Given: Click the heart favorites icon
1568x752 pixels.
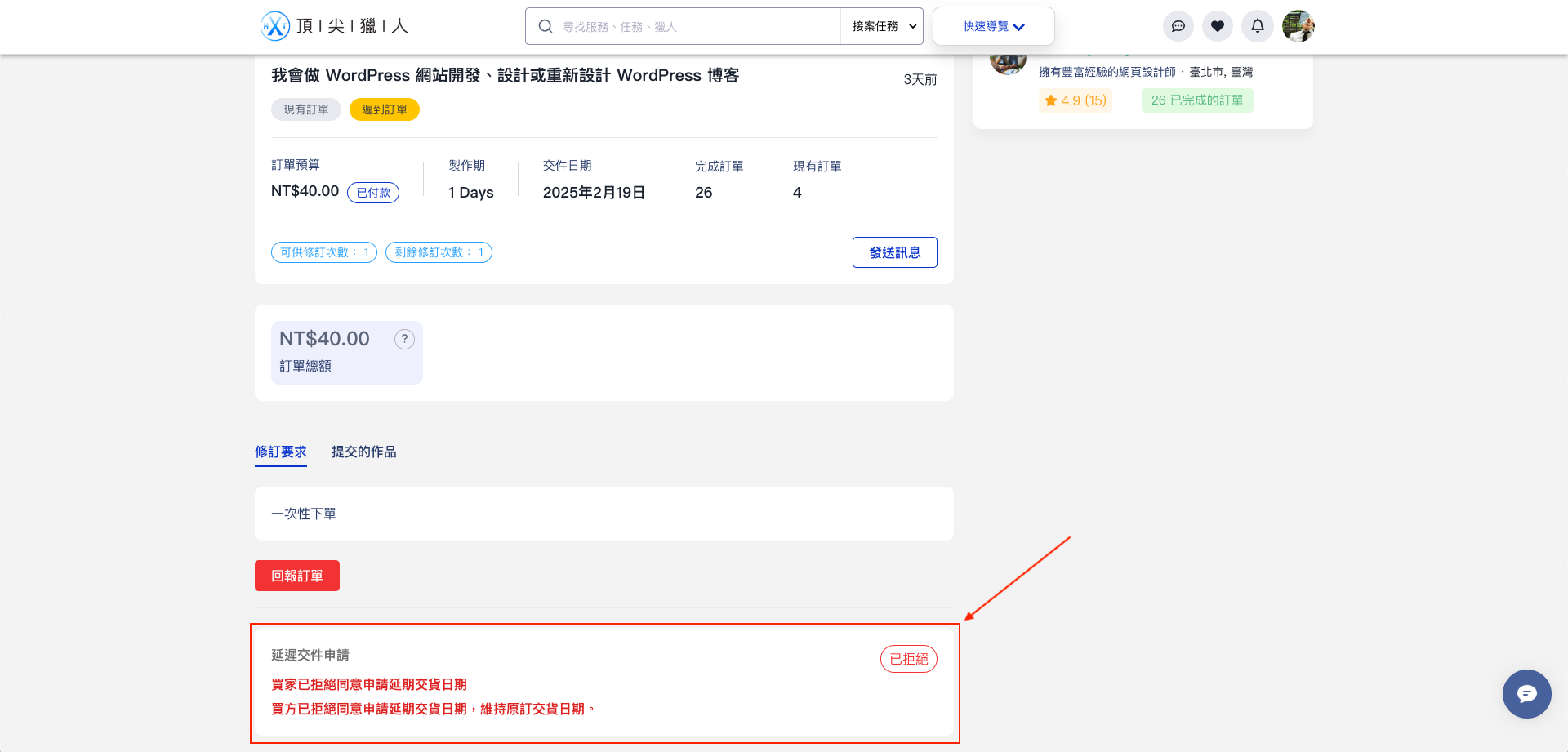Looking at the screenshot, I should click(x=1218, y=25).
